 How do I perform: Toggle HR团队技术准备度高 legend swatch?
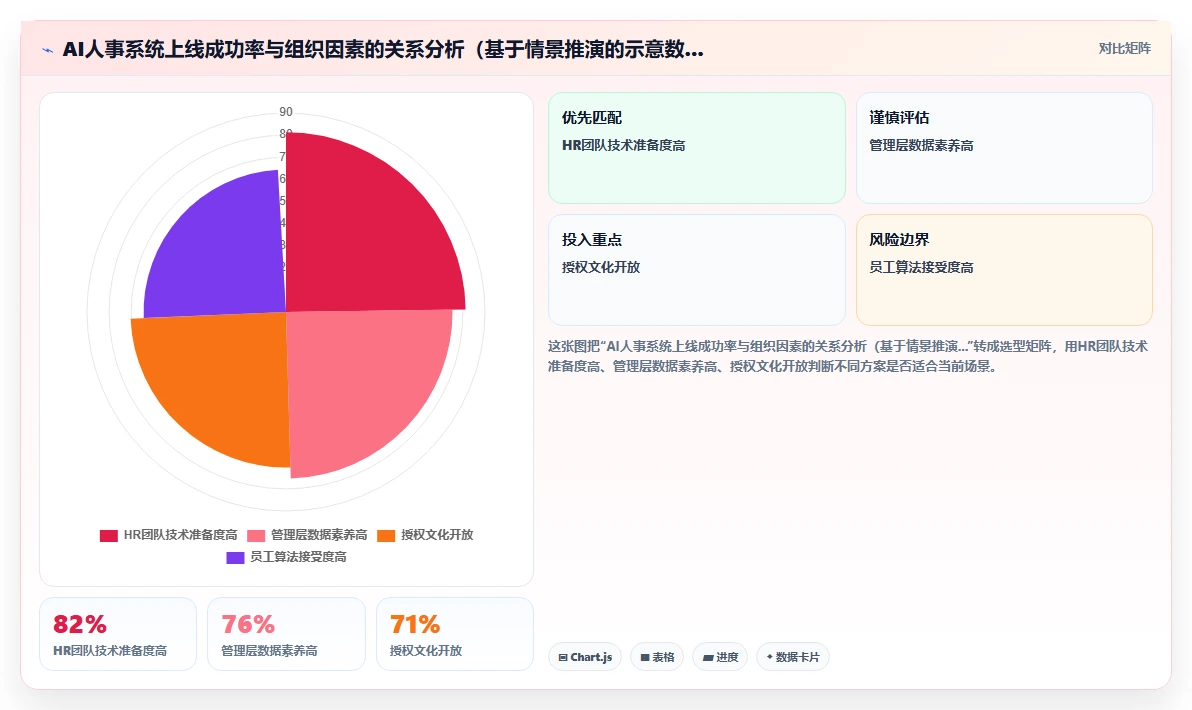tap(109, 535)
